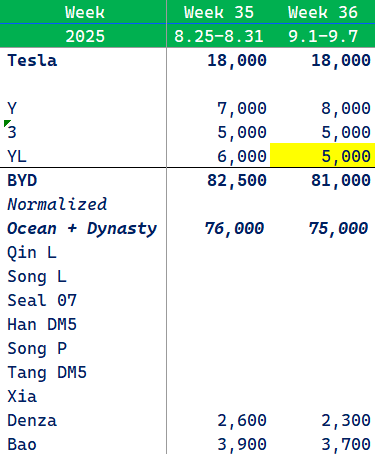Click the 'Tang DM5' row label
Image resolution: width=375 pixels, height=454 pixels.
[47, 373]
